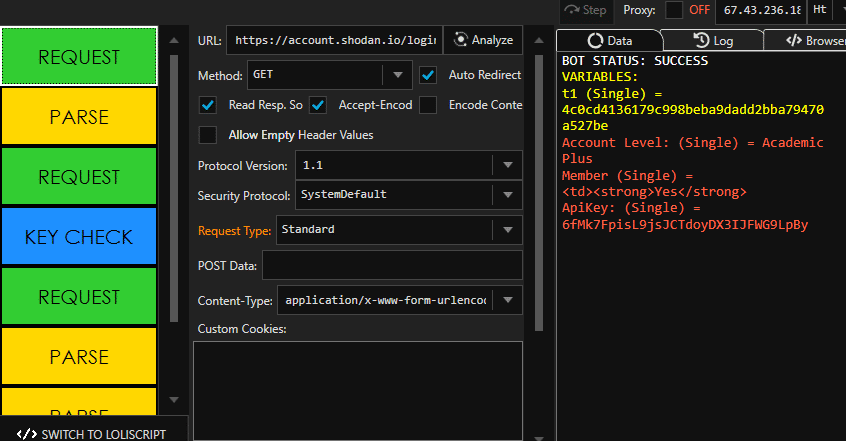The image size is (846, 441).
Task: Open the Method dropdown showing GET
Action: 397,75
